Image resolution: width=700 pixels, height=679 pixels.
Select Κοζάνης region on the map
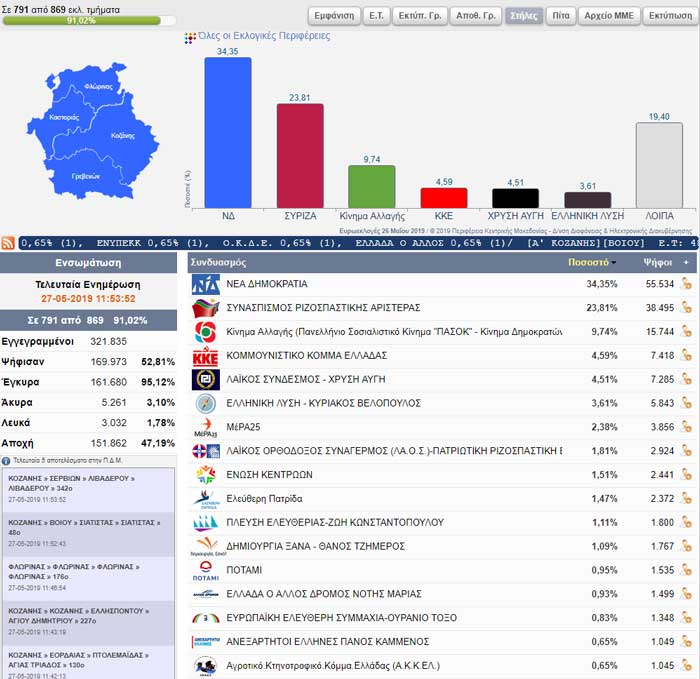[123, 136]
